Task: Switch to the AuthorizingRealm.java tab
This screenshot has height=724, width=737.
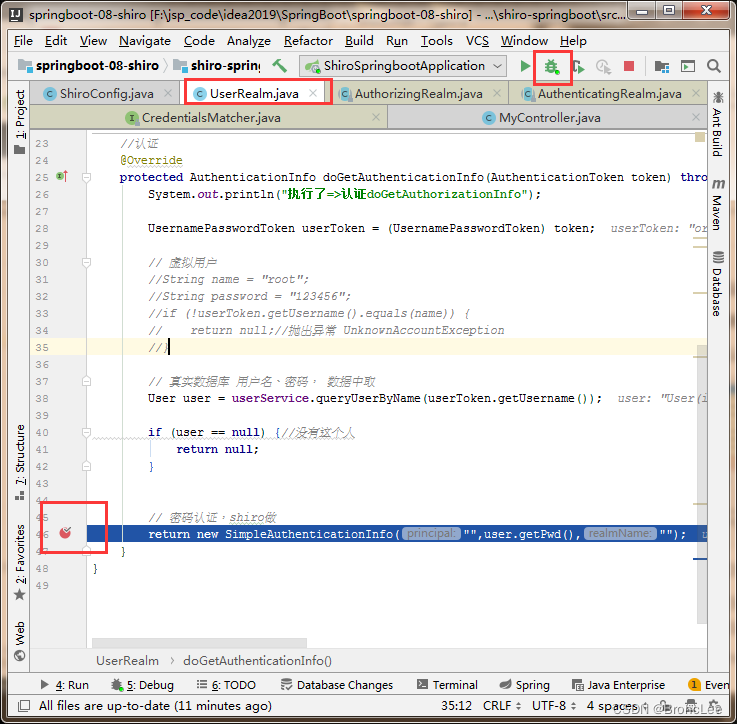Action: pyautogui.click(x=418, y=94)
